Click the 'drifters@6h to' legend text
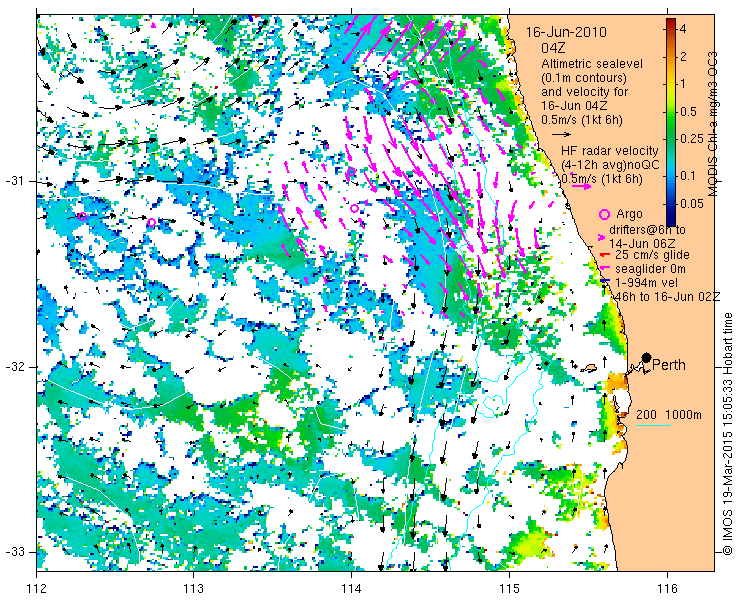Viewport: 740px width, 600px height. tap(648, 230)
